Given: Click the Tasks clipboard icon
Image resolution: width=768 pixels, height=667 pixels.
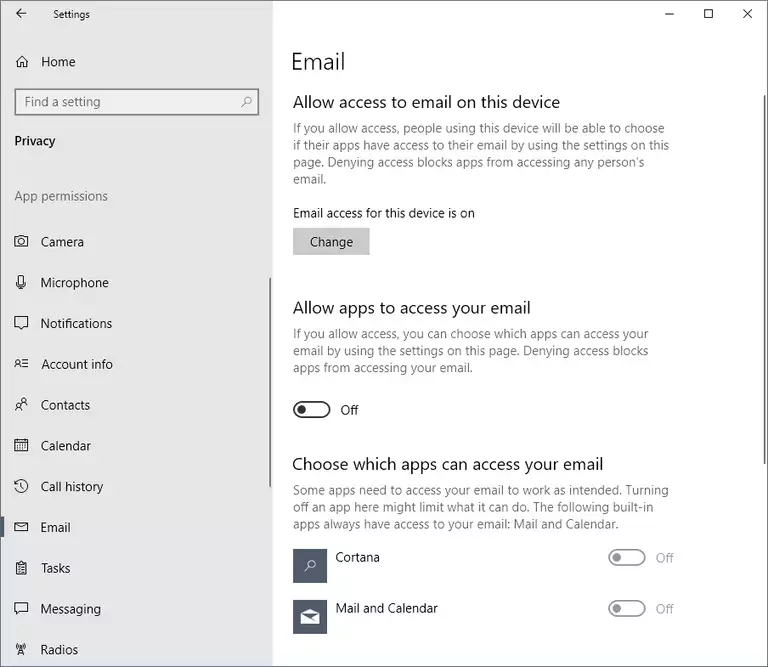Looking at the screenshot, I should click(x=21, y=568).
